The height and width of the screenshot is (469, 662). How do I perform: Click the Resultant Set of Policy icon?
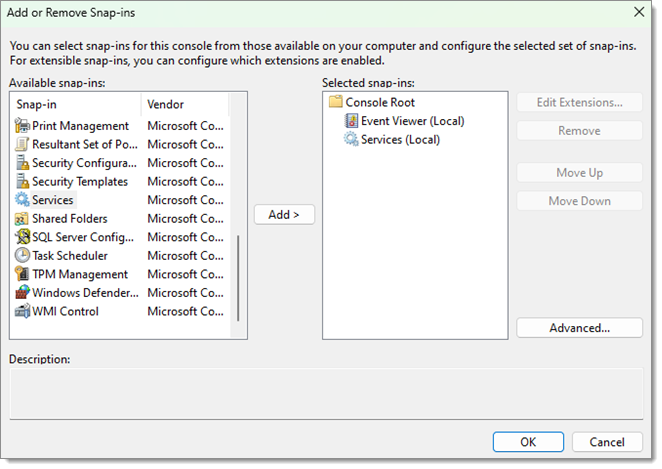pos(22,144)
